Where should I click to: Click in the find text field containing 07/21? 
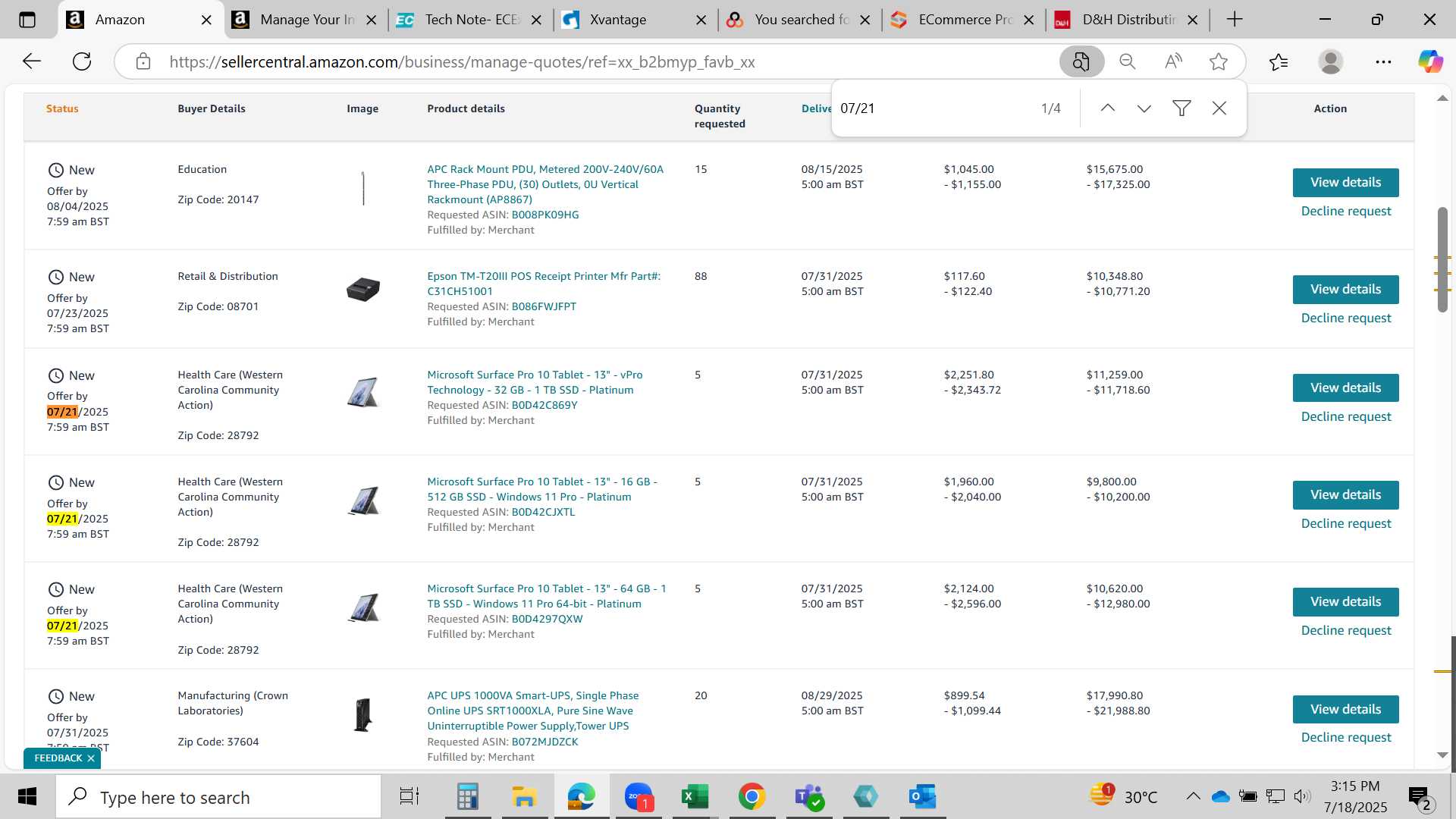[x=933, y=108]
